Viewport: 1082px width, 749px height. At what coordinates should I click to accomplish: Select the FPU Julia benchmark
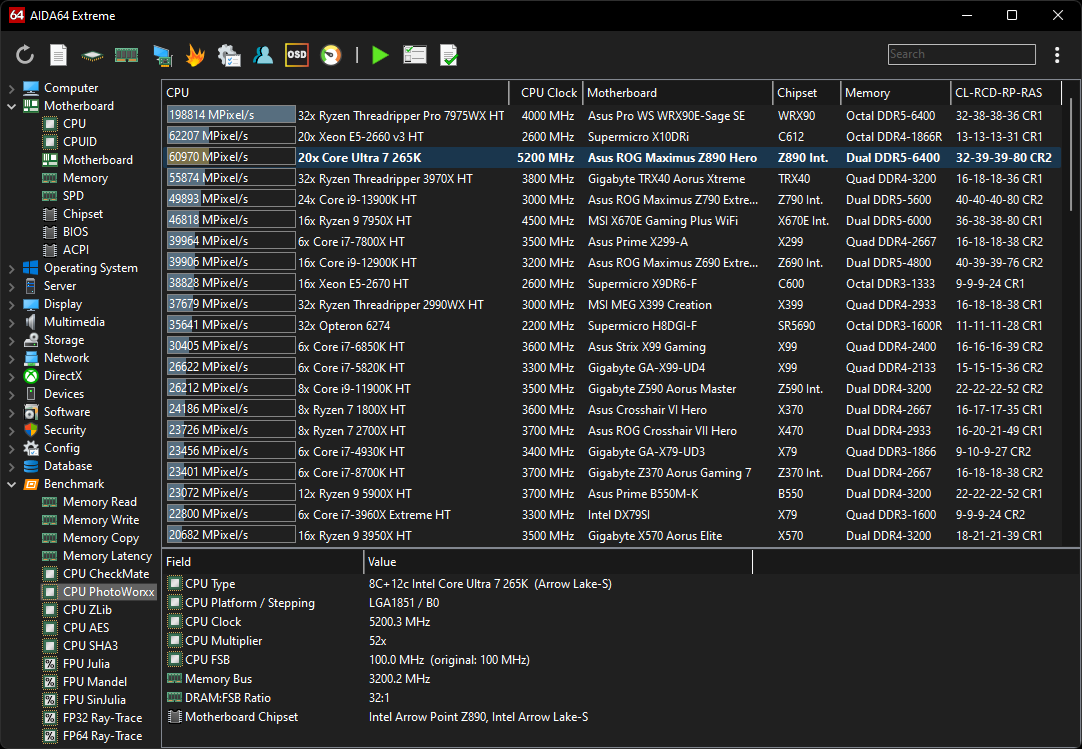click(x=86, y=663)
